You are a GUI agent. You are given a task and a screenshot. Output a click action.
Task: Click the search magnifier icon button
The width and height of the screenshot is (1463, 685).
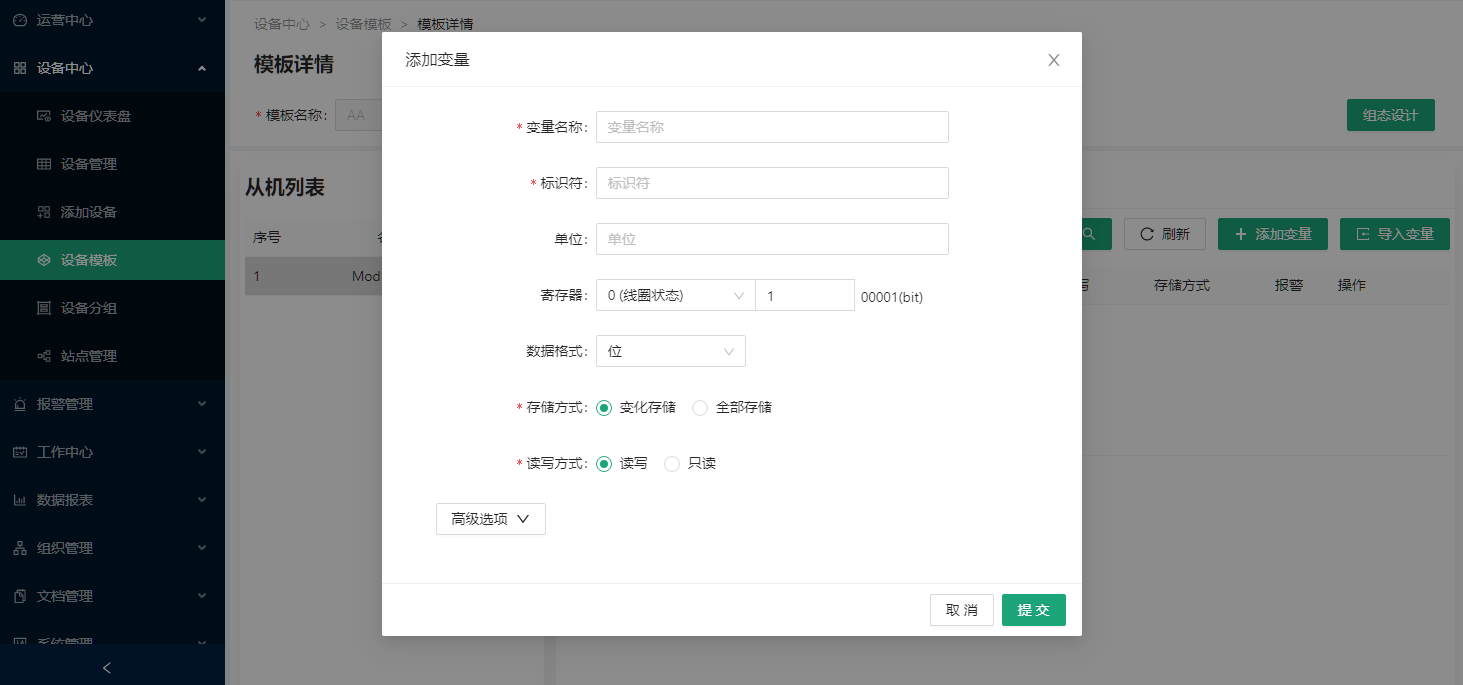point(1090,234)
